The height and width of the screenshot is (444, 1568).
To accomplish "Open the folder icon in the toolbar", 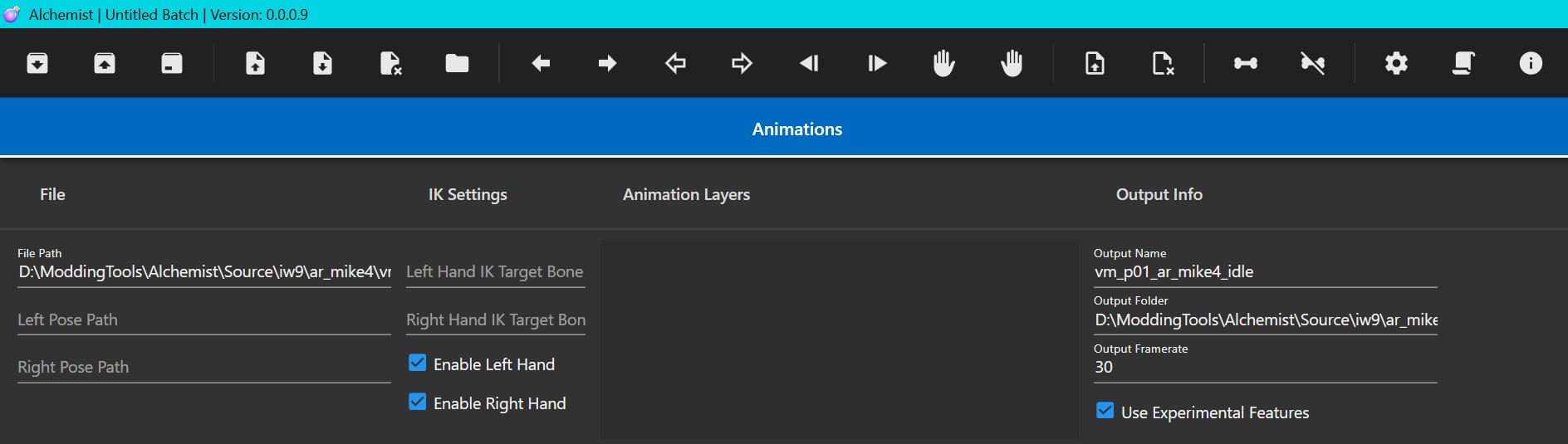I will pyautogui.click(x=457, y=63).
